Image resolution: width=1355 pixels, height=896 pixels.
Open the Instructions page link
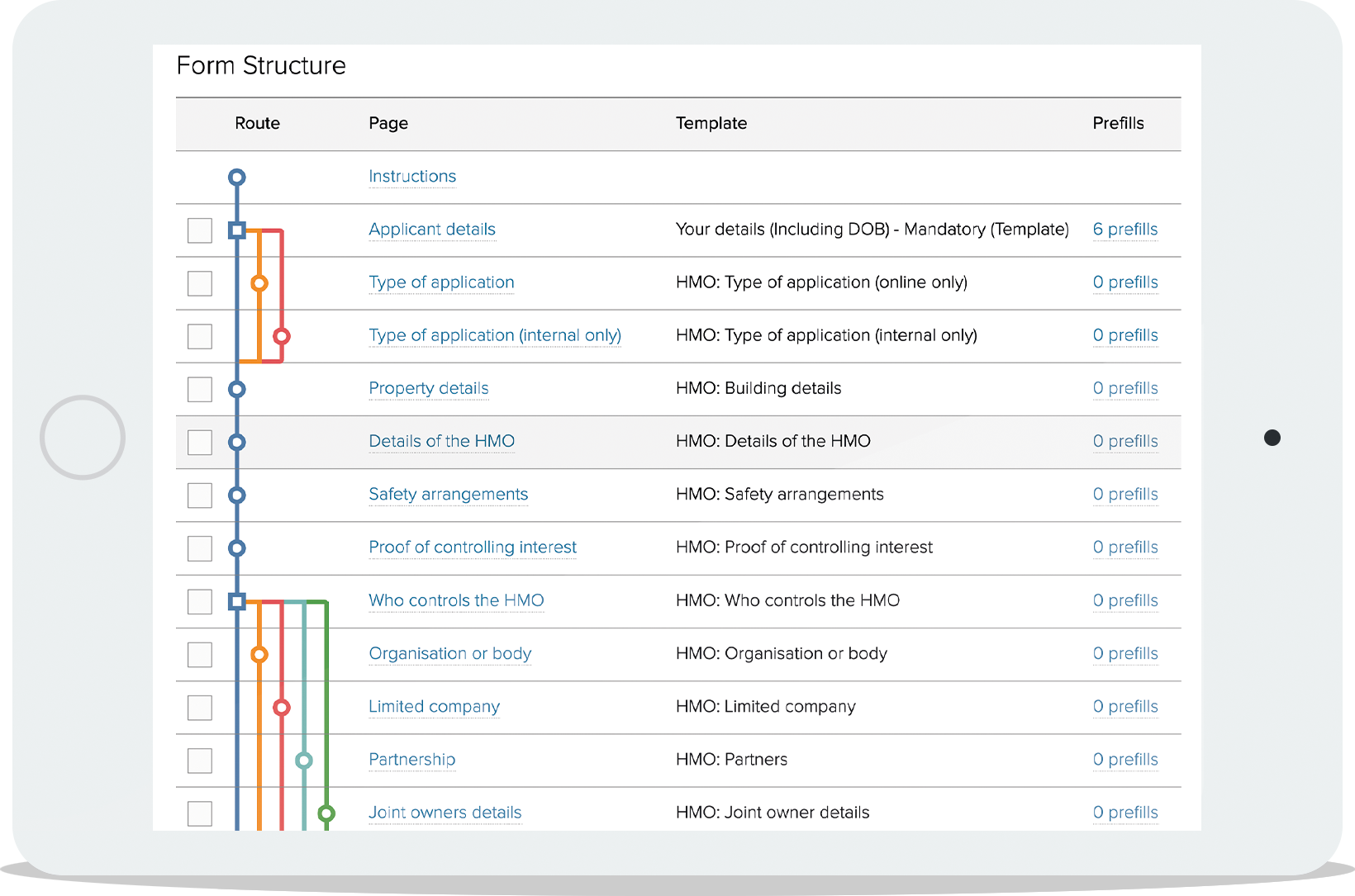pos(412,176)
